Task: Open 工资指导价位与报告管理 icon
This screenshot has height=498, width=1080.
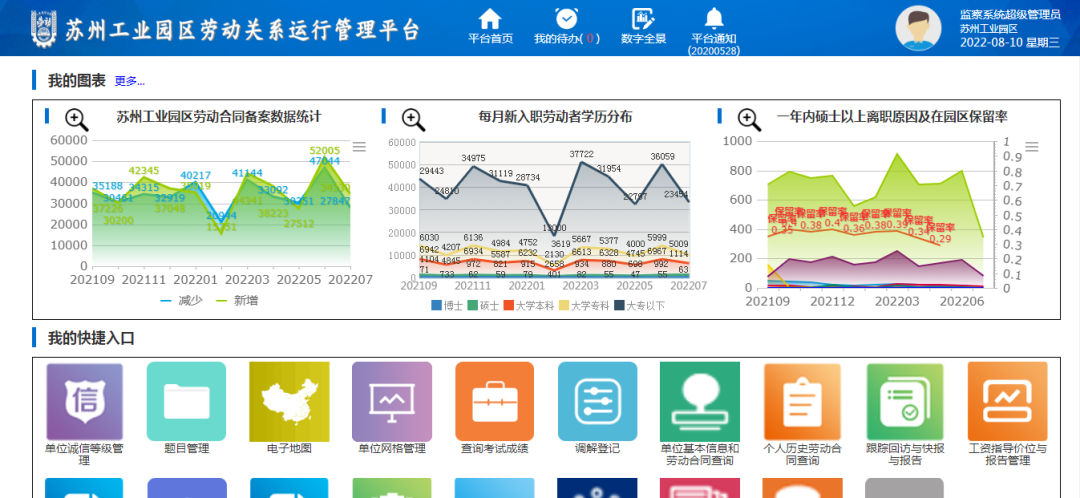Action: coord(1007,402)
